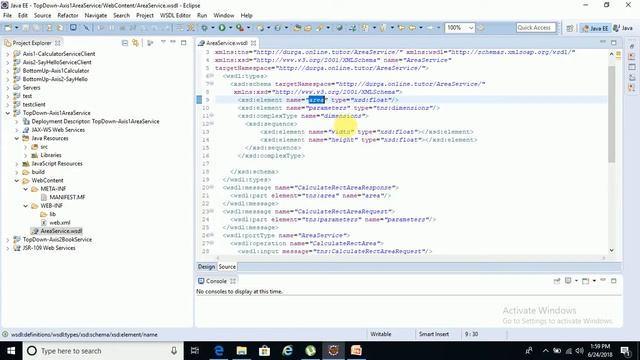Minimize the Console panel

[603, 280]
